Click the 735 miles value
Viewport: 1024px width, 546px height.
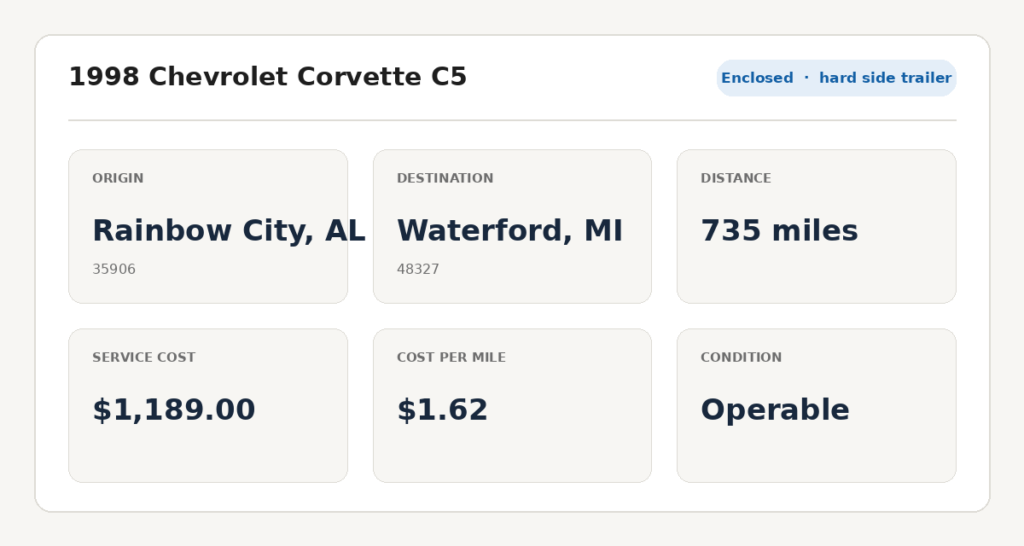coord(779,231)
